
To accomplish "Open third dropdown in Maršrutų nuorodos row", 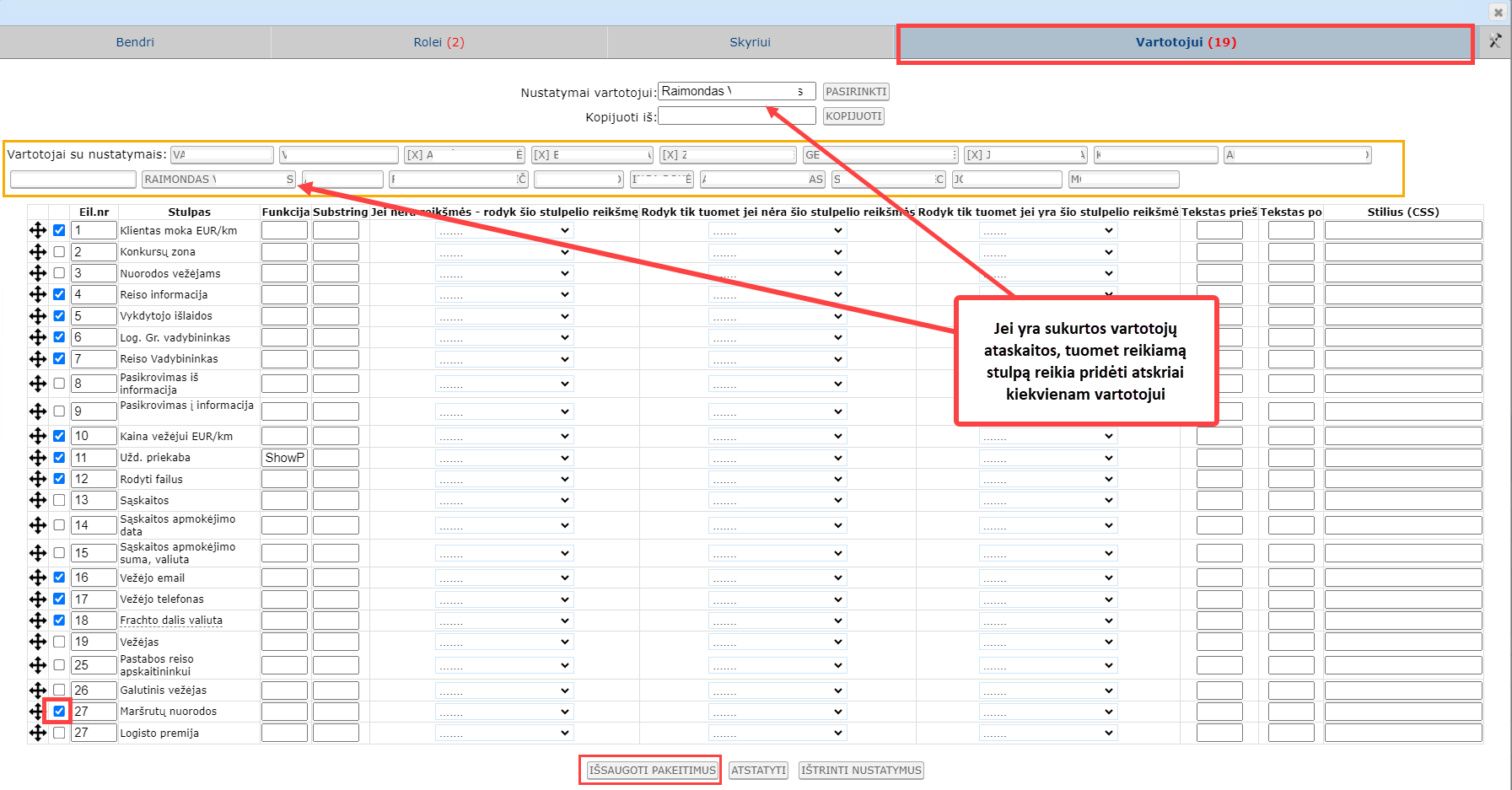I will coord(1048,712).
